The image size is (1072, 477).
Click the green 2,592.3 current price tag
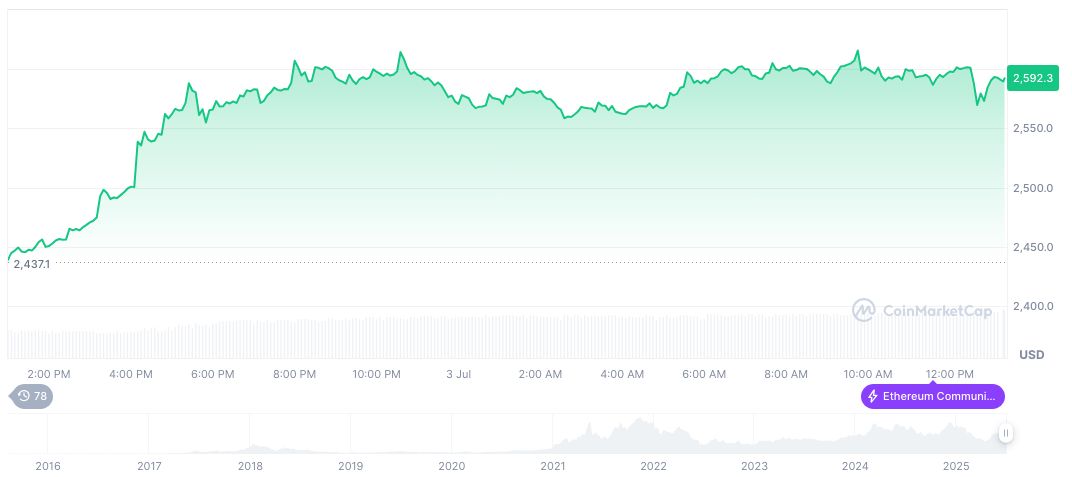(x=1033, y=78)
